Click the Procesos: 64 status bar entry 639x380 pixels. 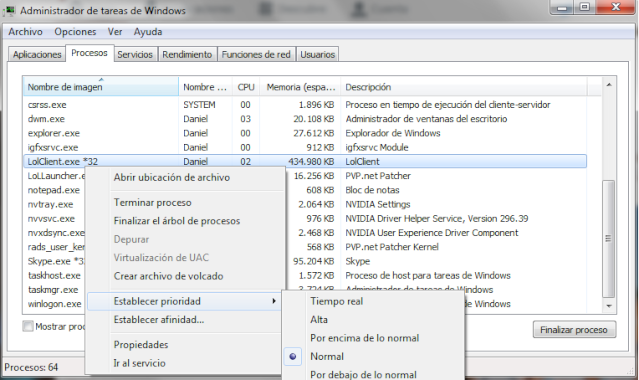click(31, 367)
